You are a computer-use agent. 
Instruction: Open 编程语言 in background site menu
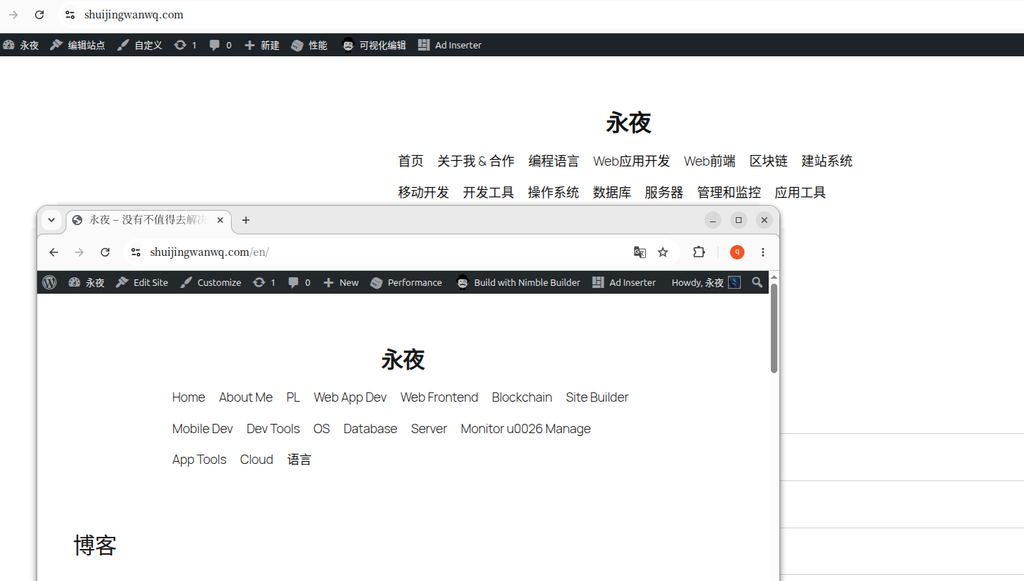tap(553, 161)
